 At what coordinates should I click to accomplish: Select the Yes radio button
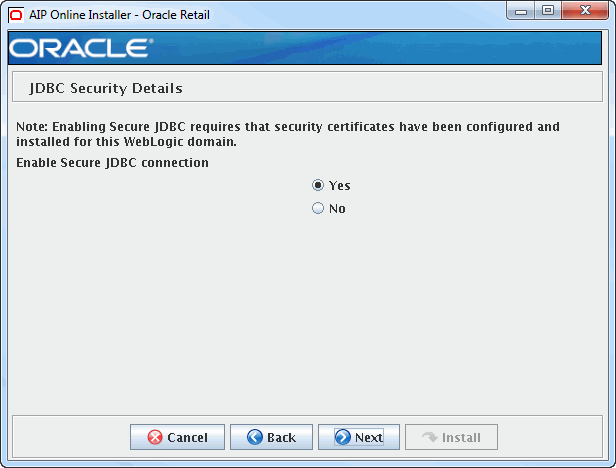click(x=318, y=185)
